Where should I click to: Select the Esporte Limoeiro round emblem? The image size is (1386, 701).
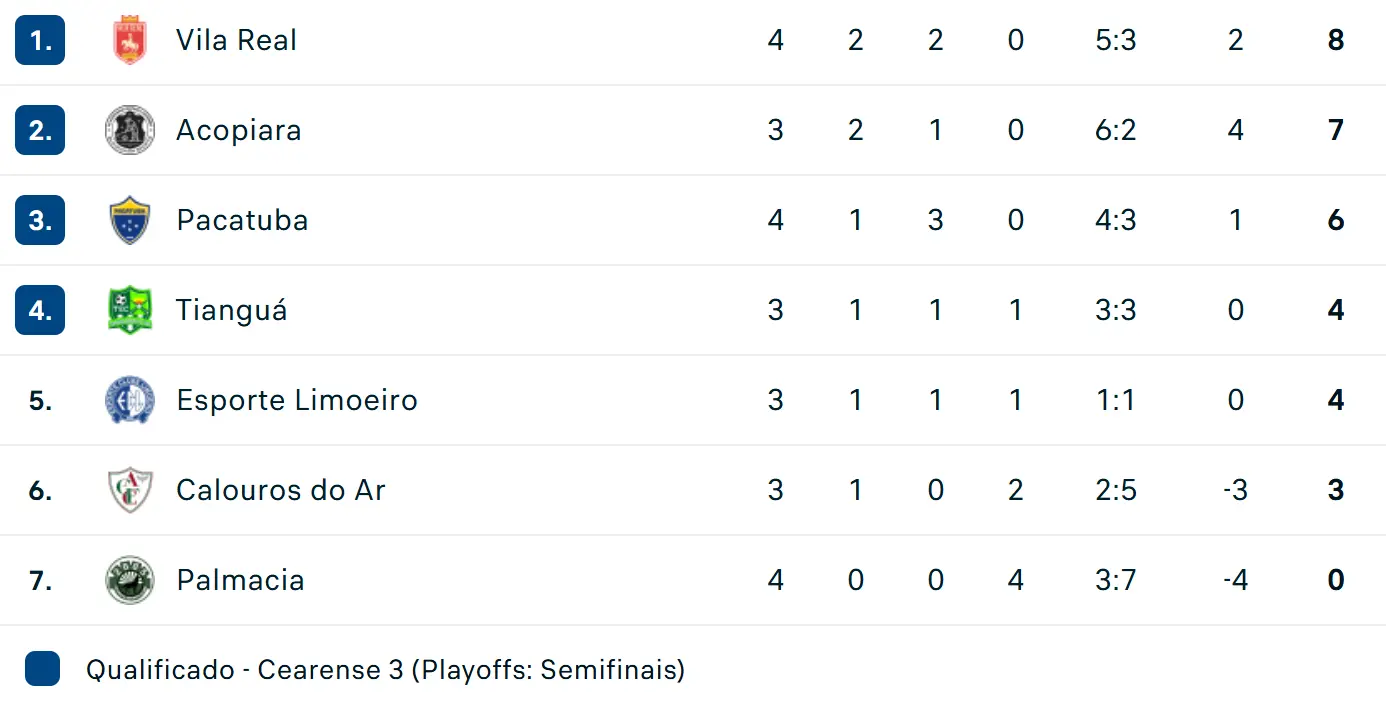click(x=130, y=400)
